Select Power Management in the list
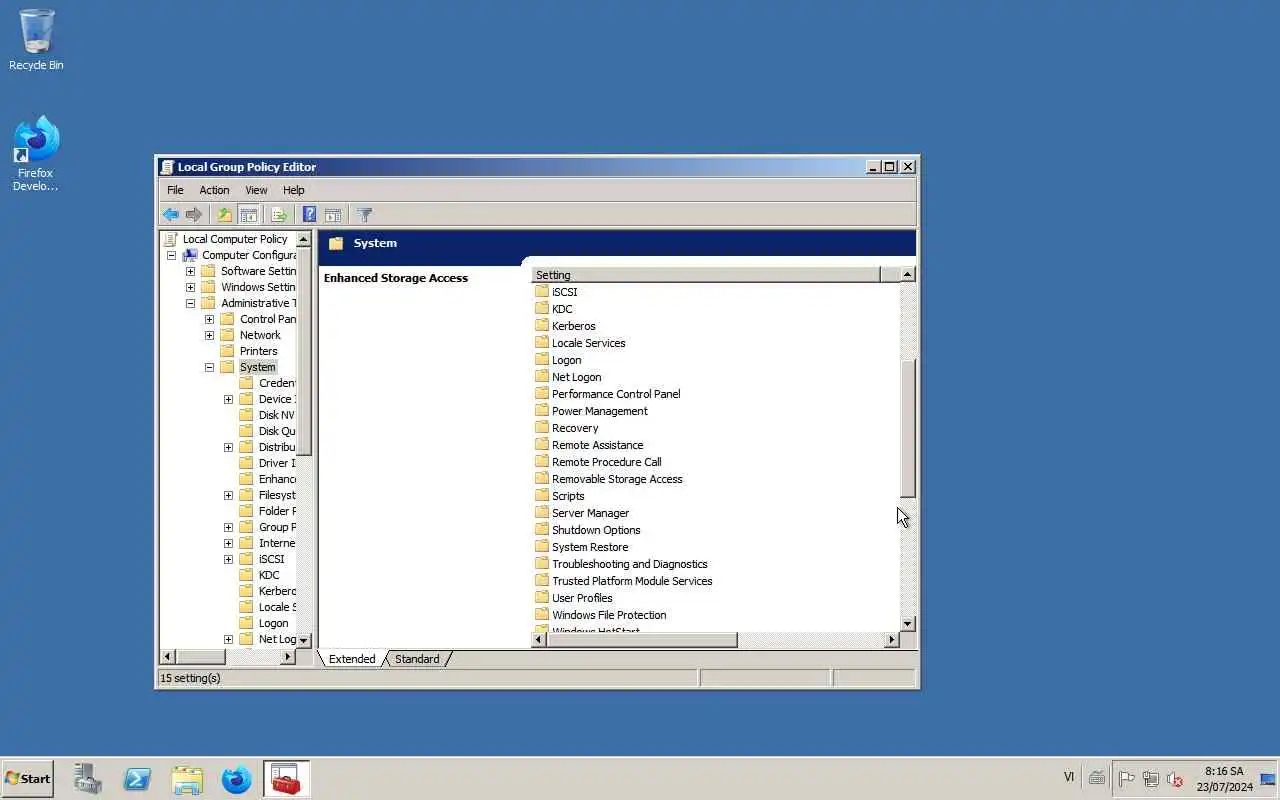This screenshot has width=1280, height=800. (599, 411)
